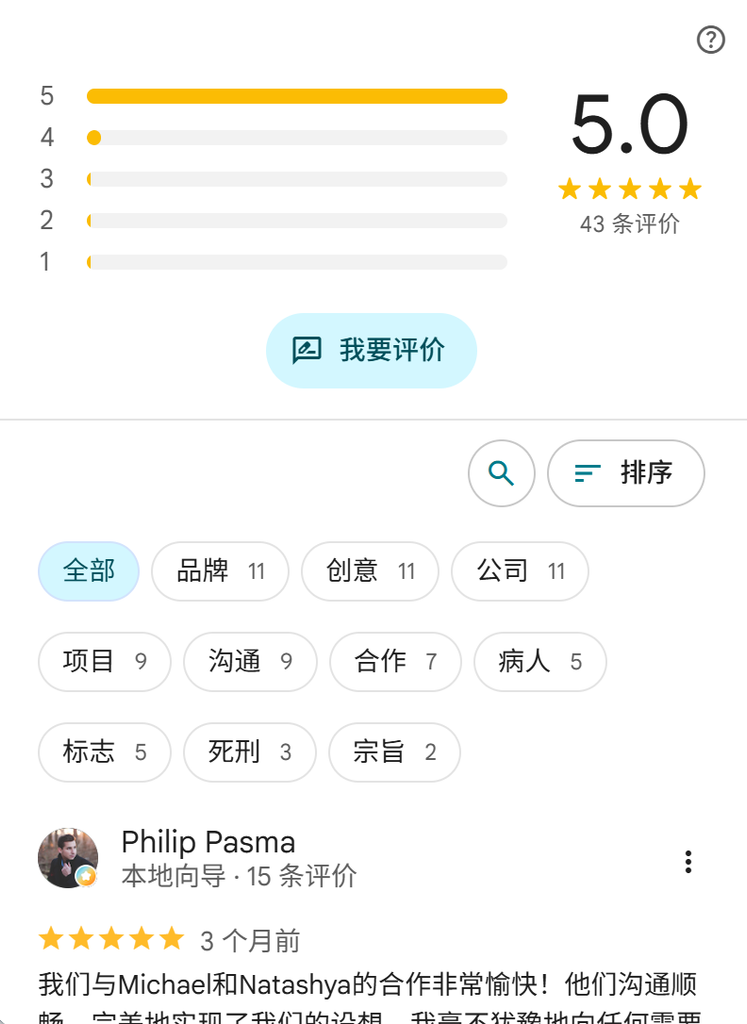
Task: Filter reviews by 项目 keyword
Action: pos(104,662)
